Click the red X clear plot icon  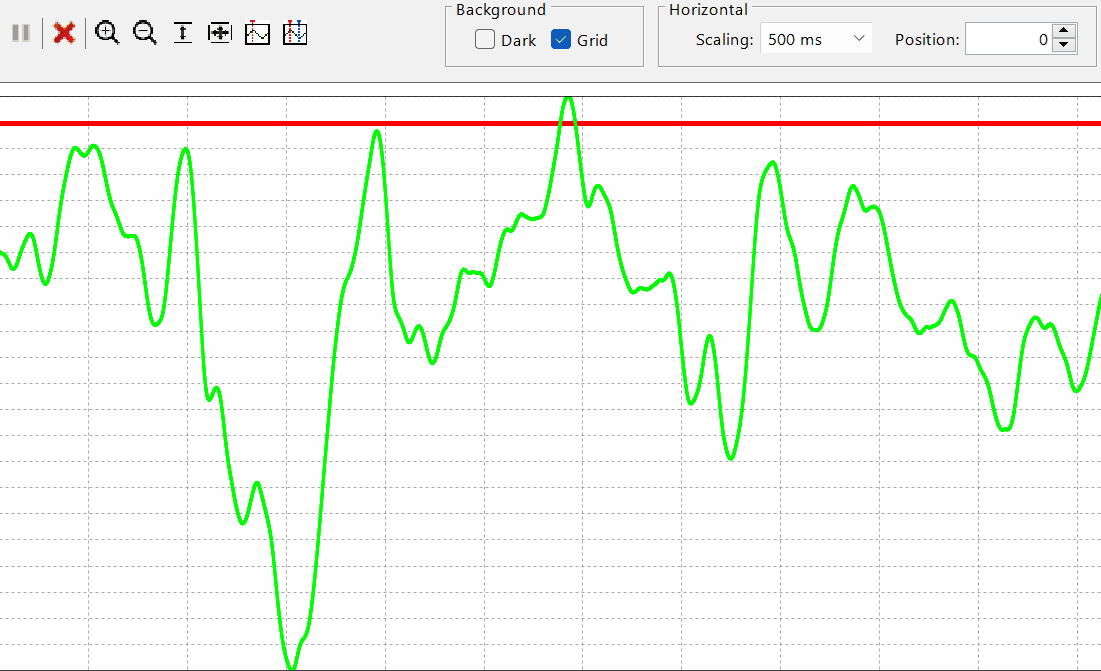64,33
